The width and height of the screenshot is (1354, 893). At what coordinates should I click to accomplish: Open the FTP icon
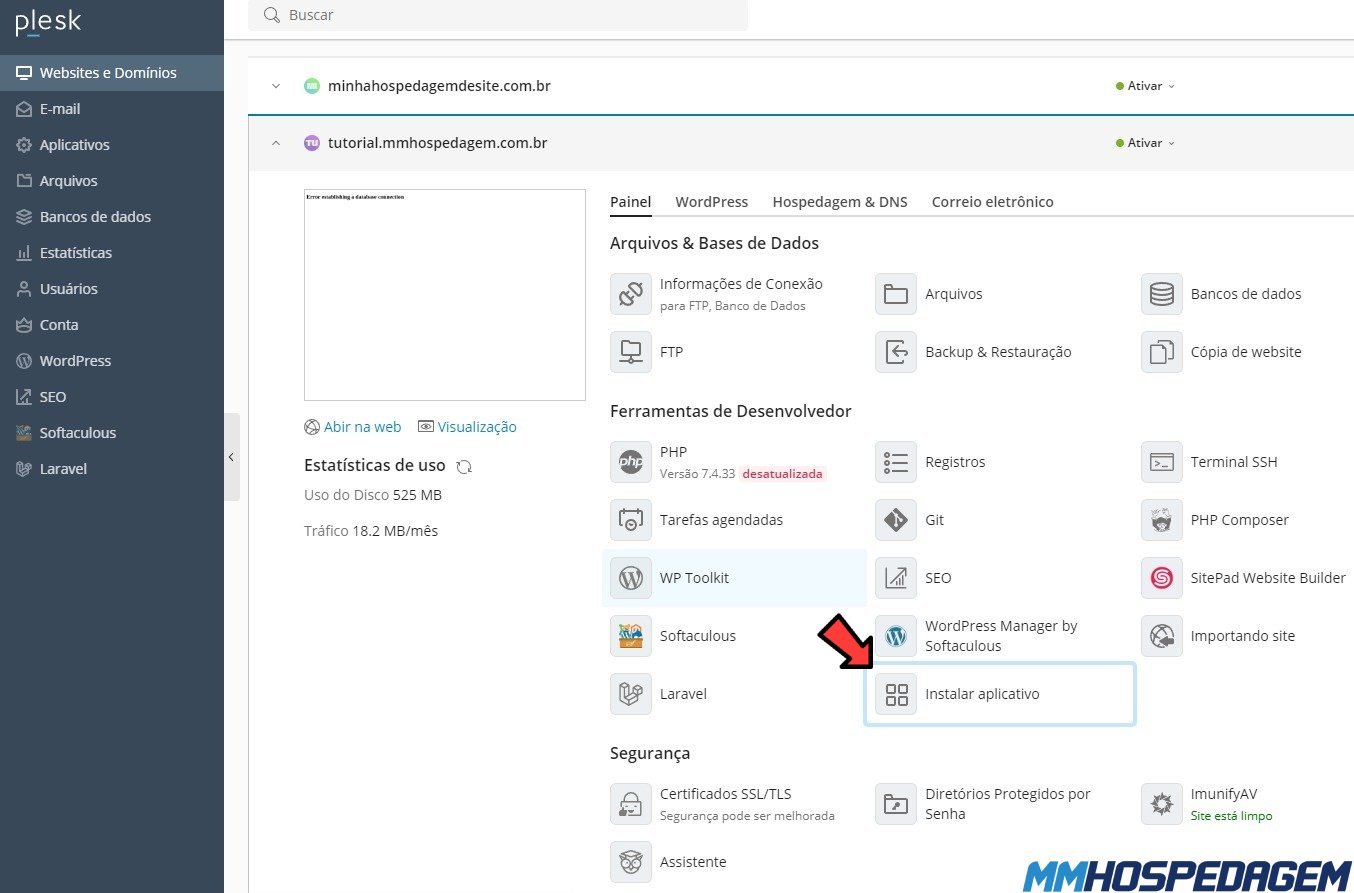click(630, 352)
